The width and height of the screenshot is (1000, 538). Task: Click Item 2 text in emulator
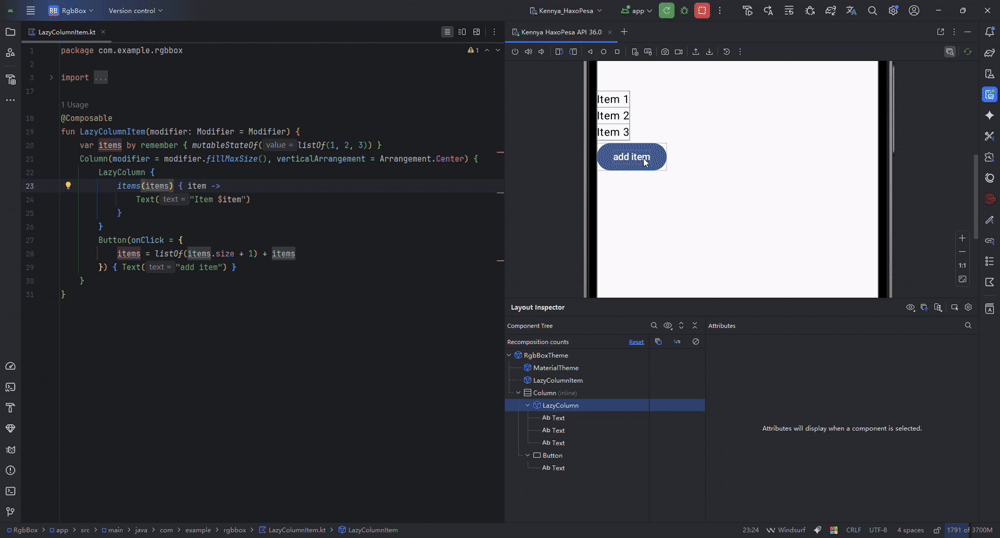(613, 116)
